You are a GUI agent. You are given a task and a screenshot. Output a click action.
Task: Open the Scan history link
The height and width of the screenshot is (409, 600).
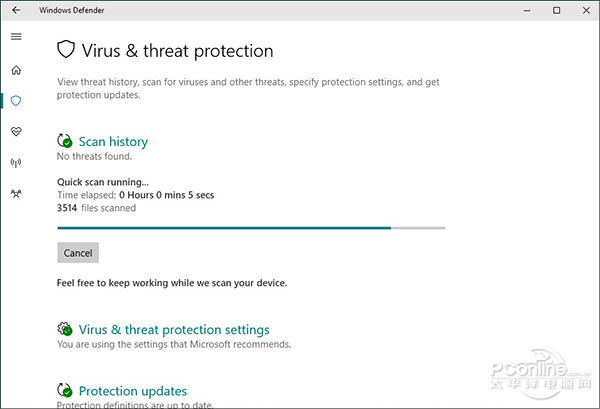point(113,142)
